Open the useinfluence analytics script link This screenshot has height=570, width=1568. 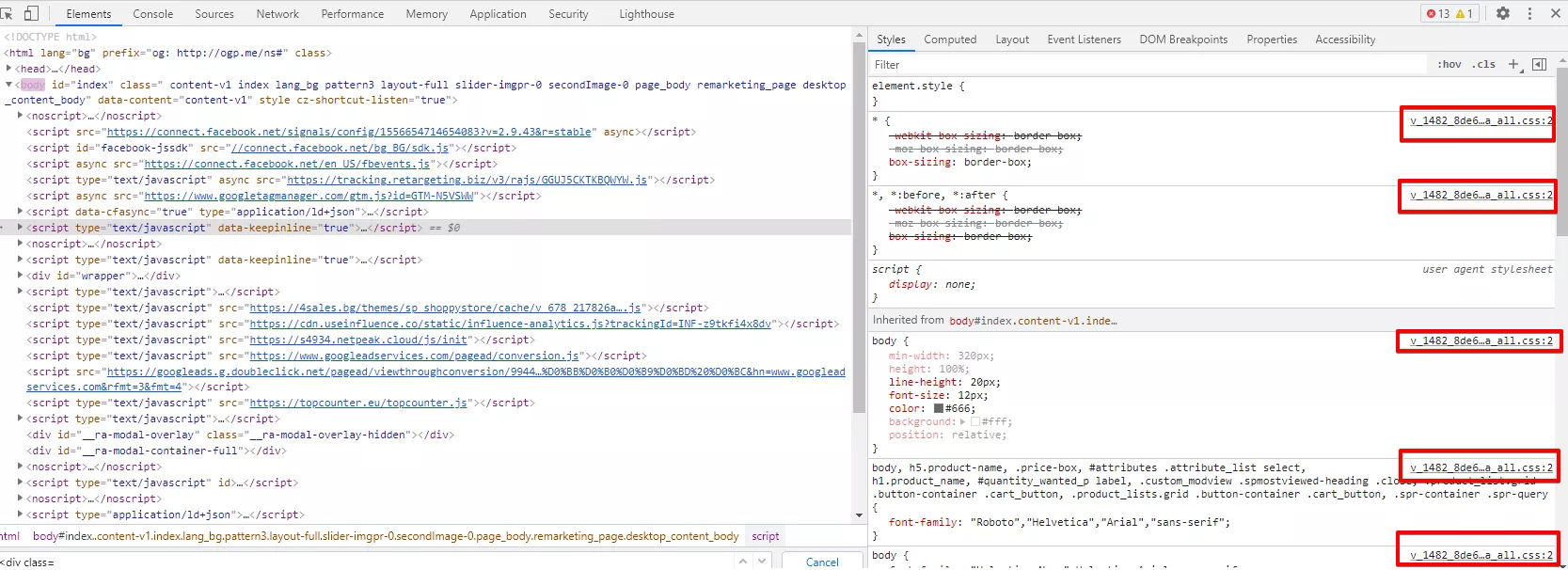(x=511, y=325)
